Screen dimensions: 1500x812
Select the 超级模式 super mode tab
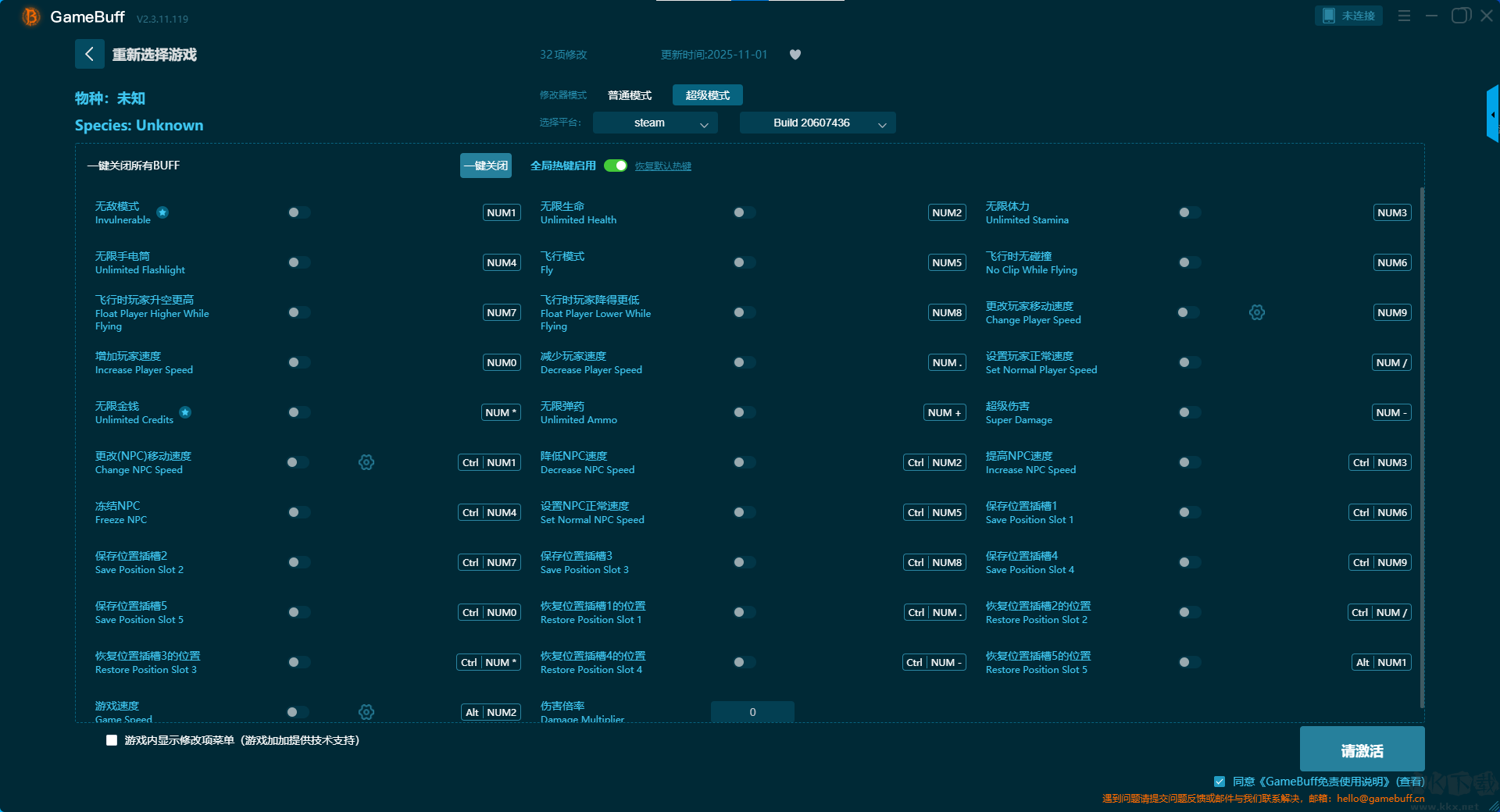(707, 95)
